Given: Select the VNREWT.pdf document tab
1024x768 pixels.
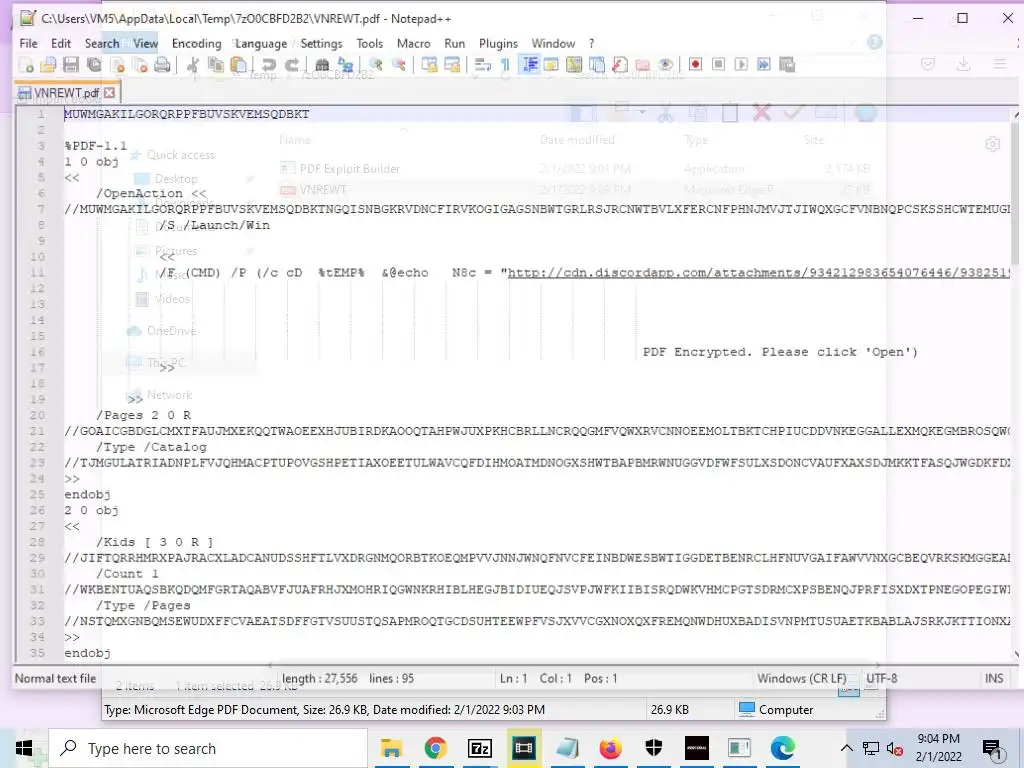Looking at the screenshot, I should [67, 93].
